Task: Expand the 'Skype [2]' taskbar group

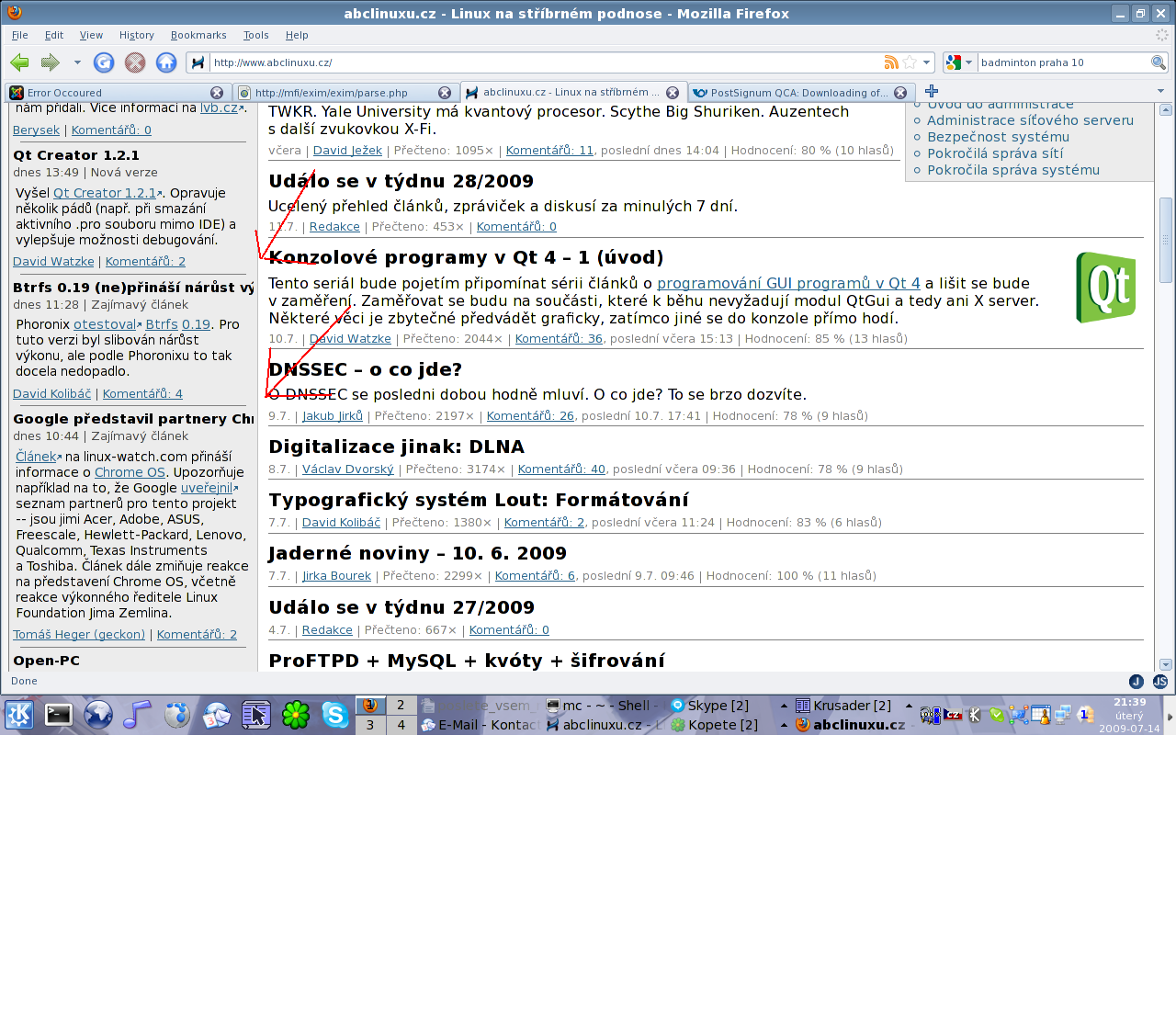Action: (728, 706)
